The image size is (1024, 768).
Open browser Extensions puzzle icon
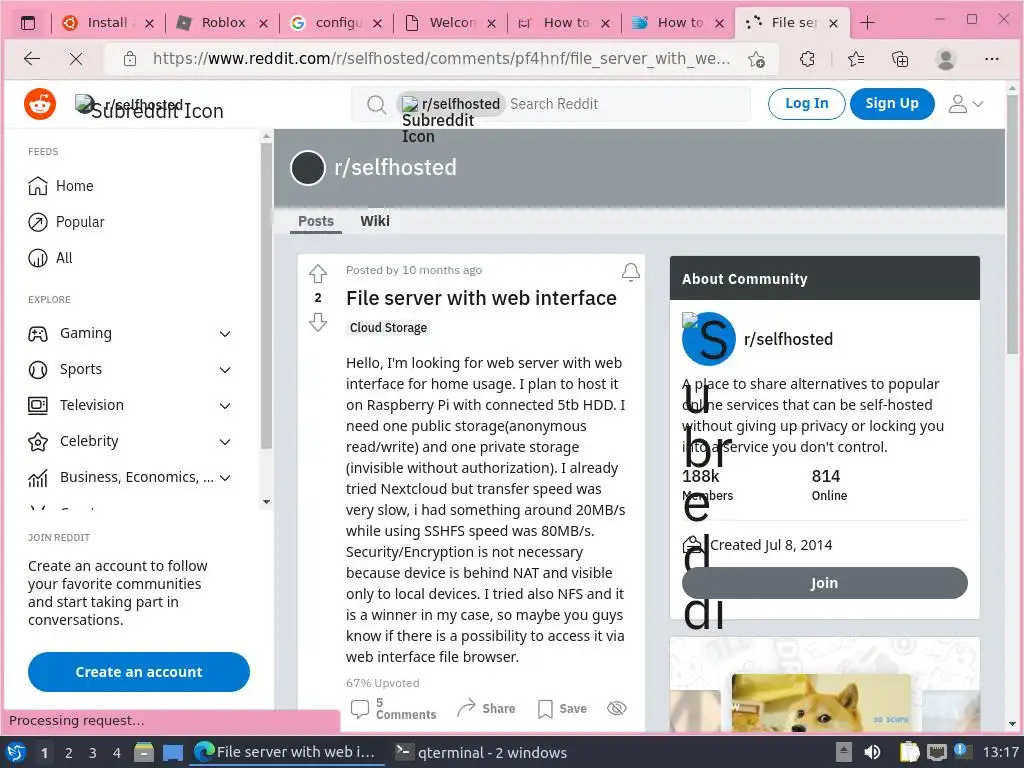tap(807, 59)
